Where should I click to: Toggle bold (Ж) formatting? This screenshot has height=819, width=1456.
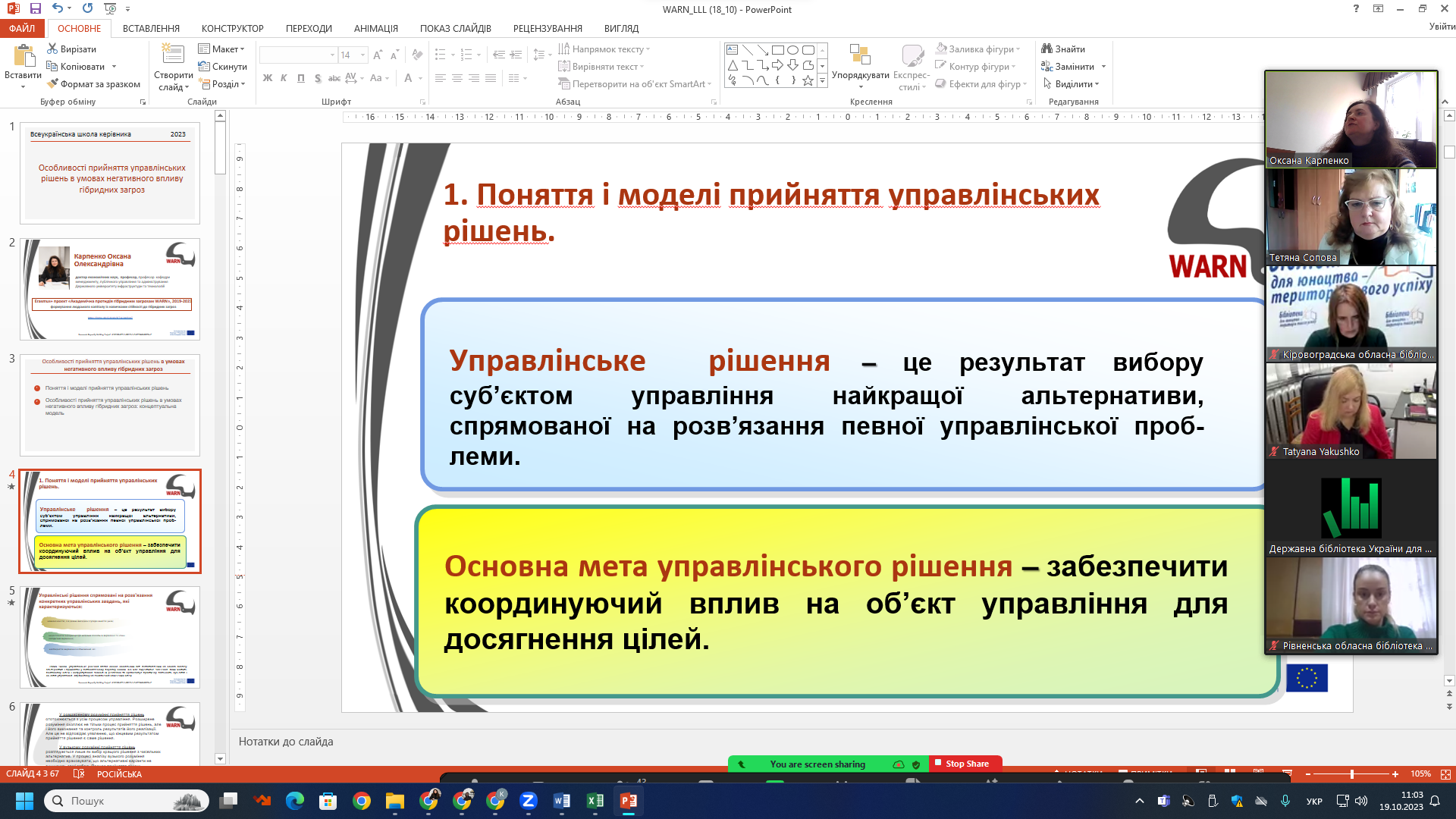pos(267,78)
